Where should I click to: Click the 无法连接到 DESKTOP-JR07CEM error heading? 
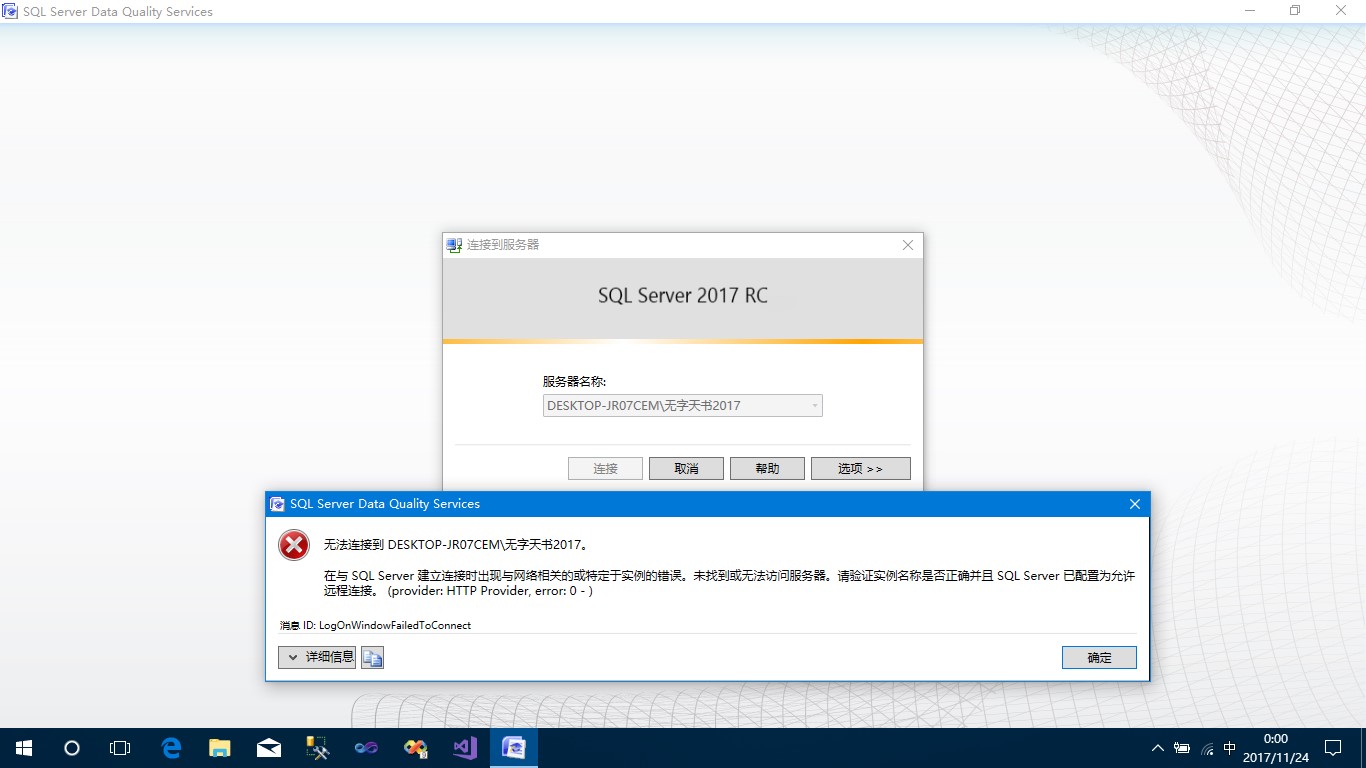coord(456,545)
